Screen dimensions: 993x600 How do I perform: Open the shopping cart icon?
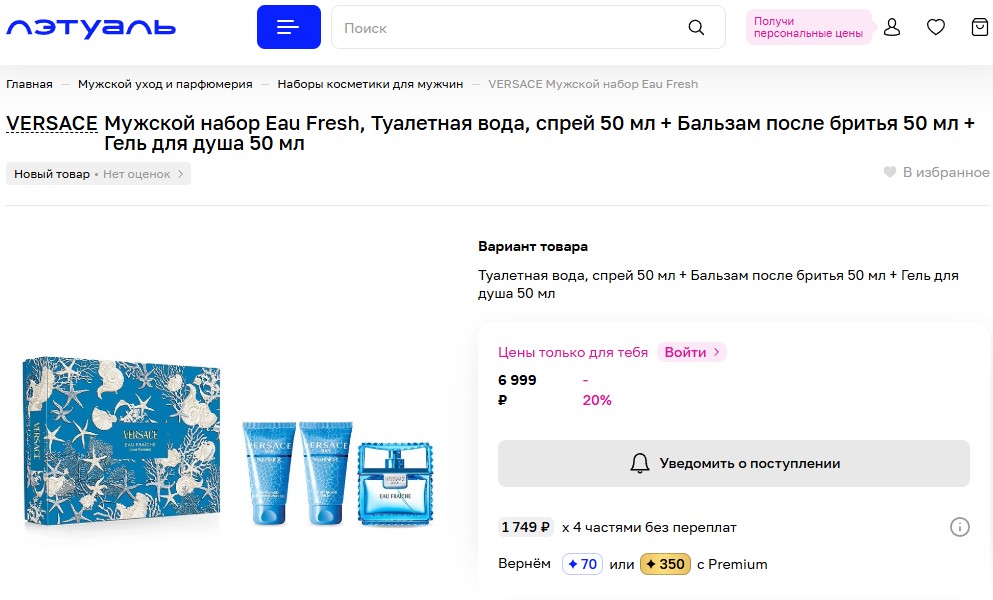point(979,27)
